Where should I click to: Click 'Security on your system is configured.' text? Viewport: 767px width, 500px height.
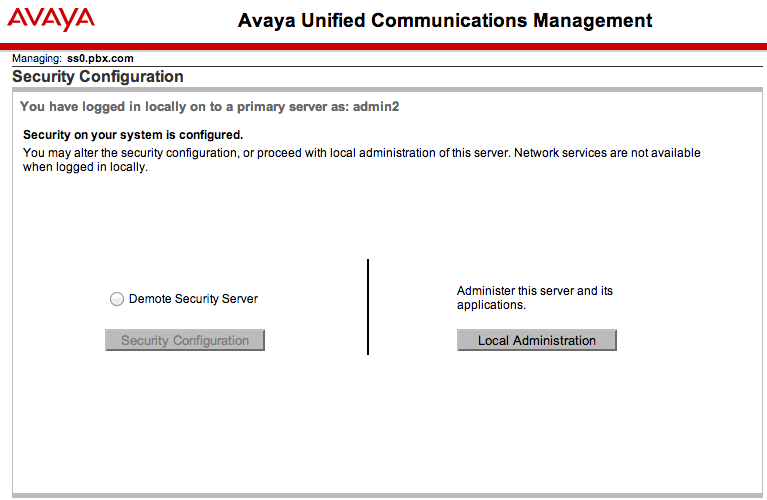click(x=133, y=135)
